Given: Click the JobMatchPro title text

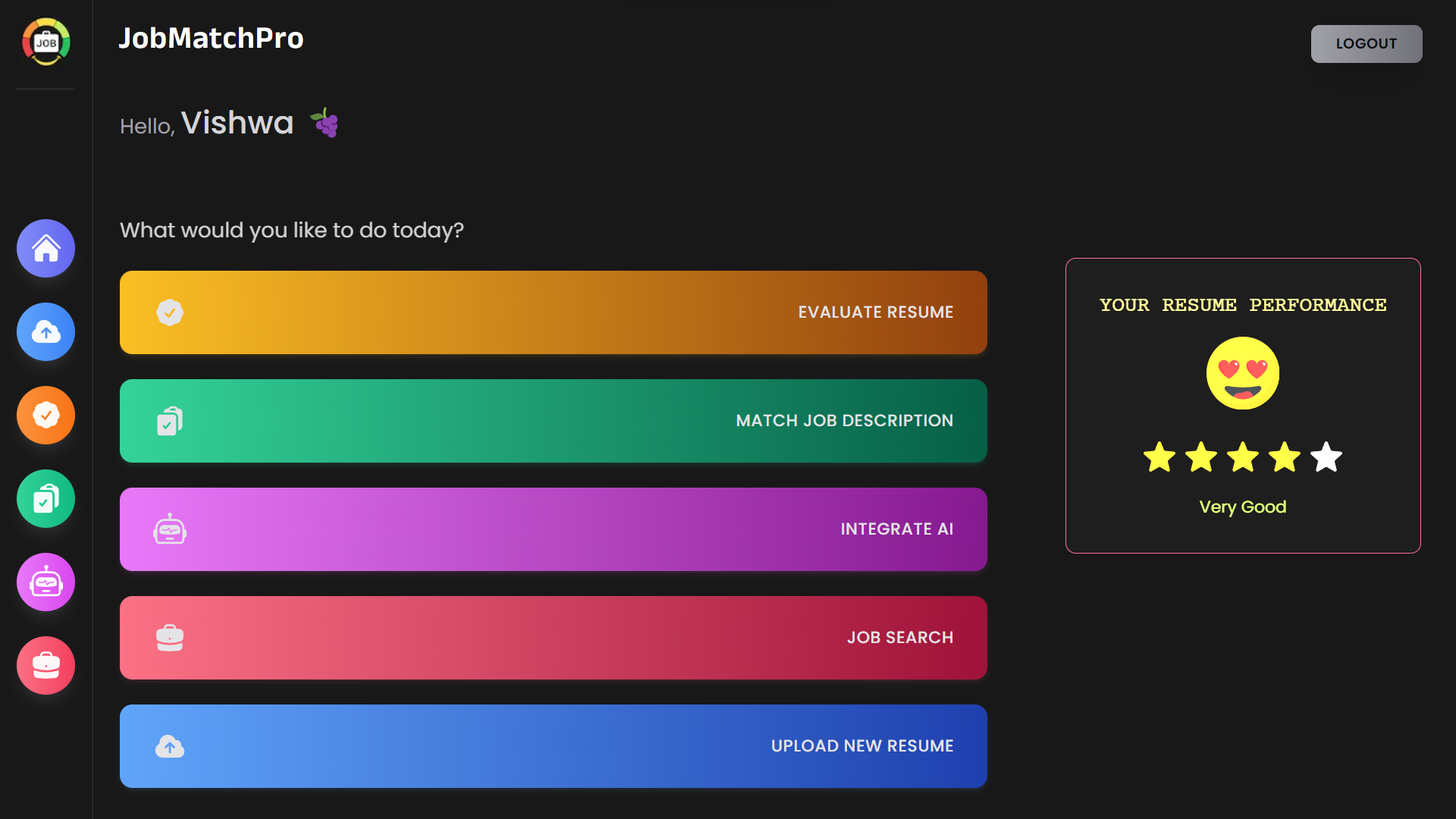Looking at the screenshot, I should coord(211,38).
